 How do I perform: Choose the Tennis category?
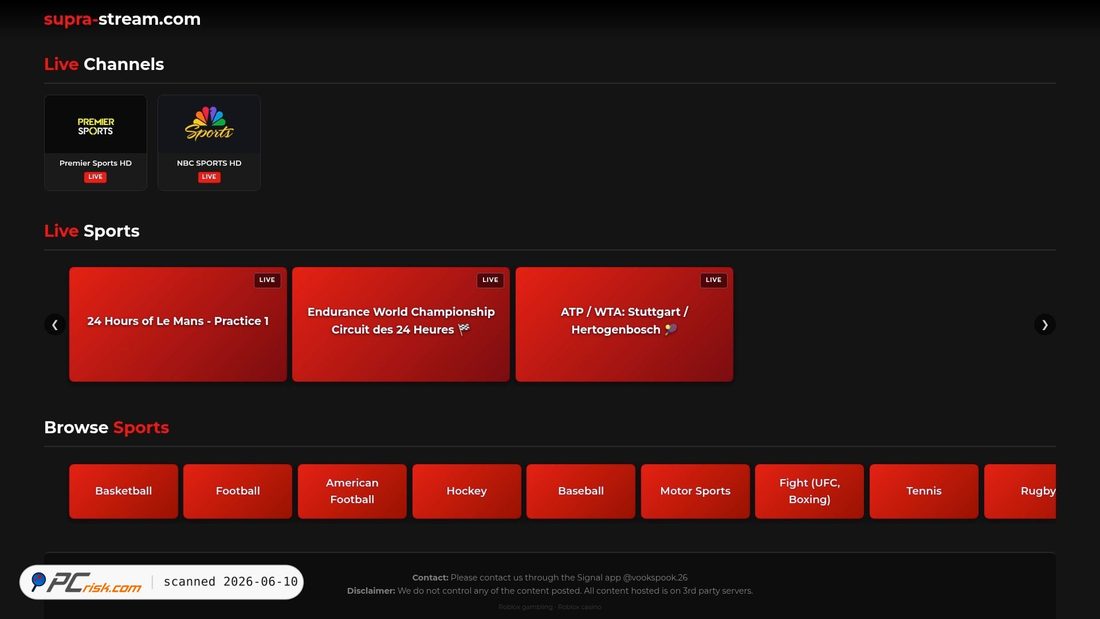point(924,491)
